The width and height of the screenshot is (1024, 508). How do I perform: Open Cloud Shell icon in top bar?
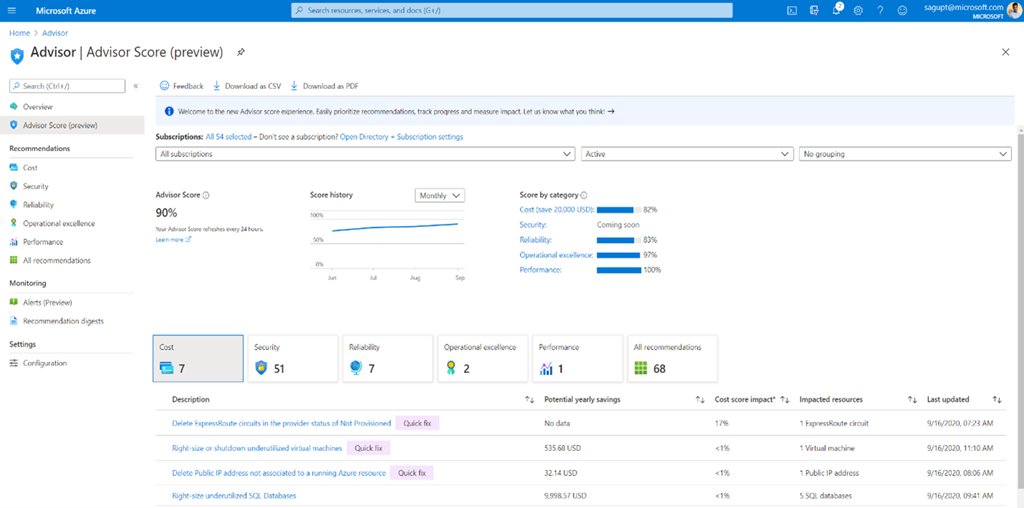pos(792,10)
